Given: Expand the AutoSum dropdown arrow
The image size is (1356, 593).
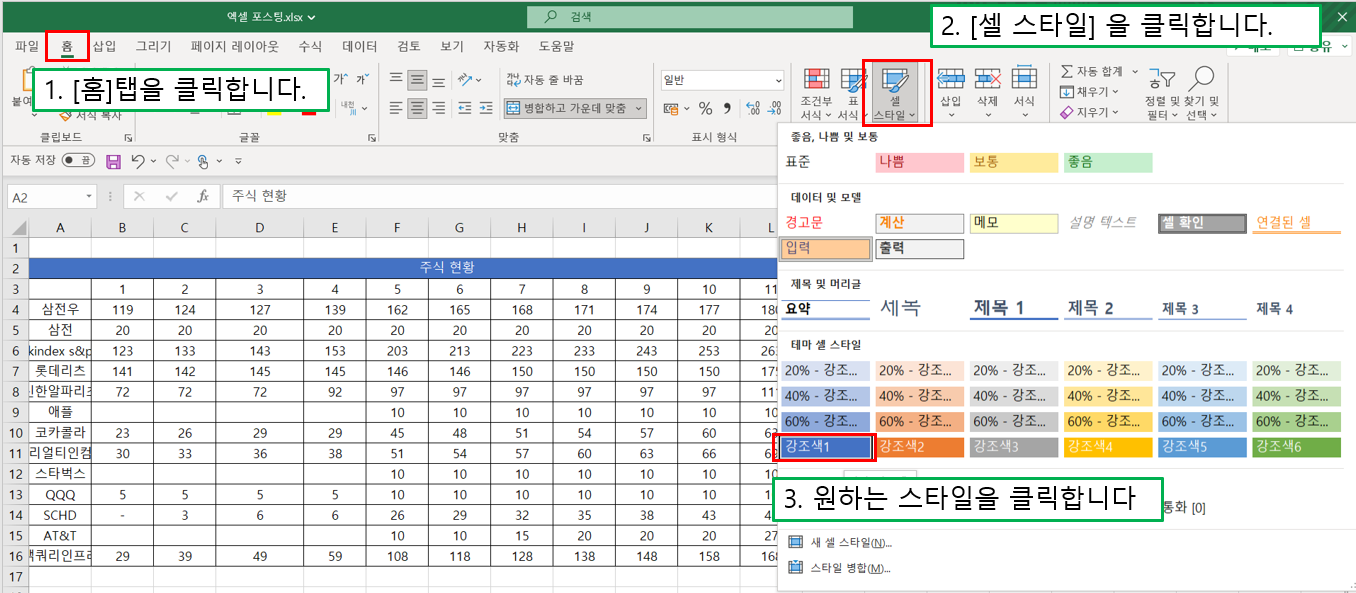Looking at the screenshot, I should tap(1135, 72).
